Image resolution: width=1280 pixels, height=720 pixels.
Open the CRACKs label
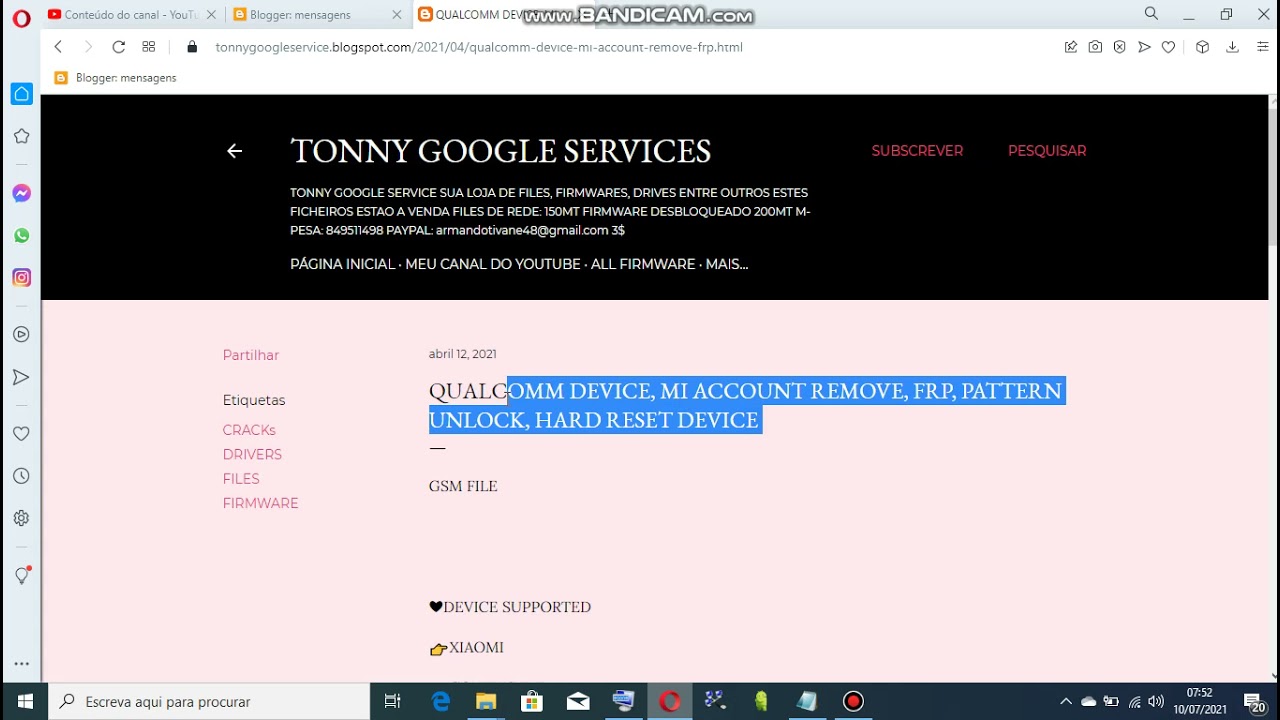point(249,430)
